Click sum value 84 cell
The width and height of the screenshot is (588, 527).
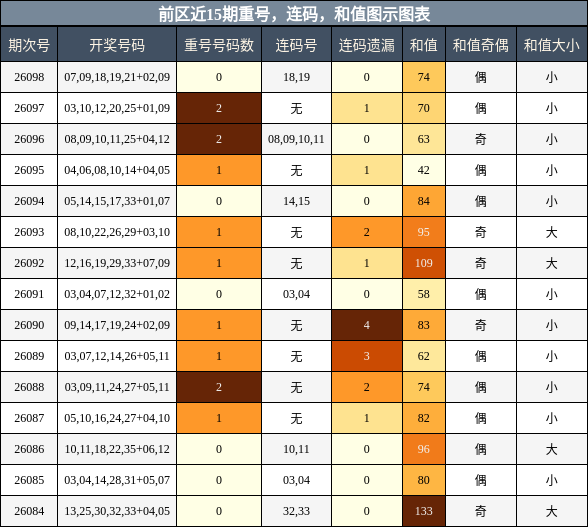click(x=424, y=201)
